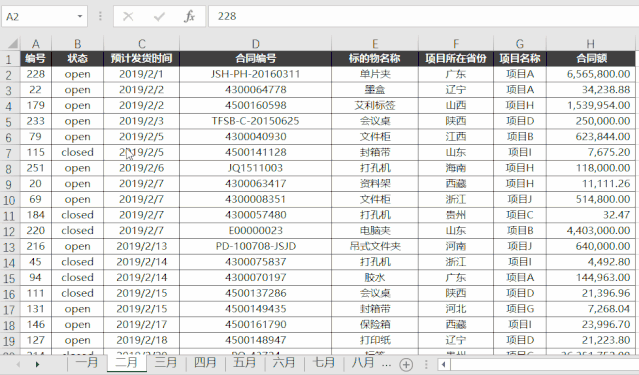This screenshot has height=375, width=639.
Task: Click the 合同额 header cell
Action: click(x=591, y=58)
